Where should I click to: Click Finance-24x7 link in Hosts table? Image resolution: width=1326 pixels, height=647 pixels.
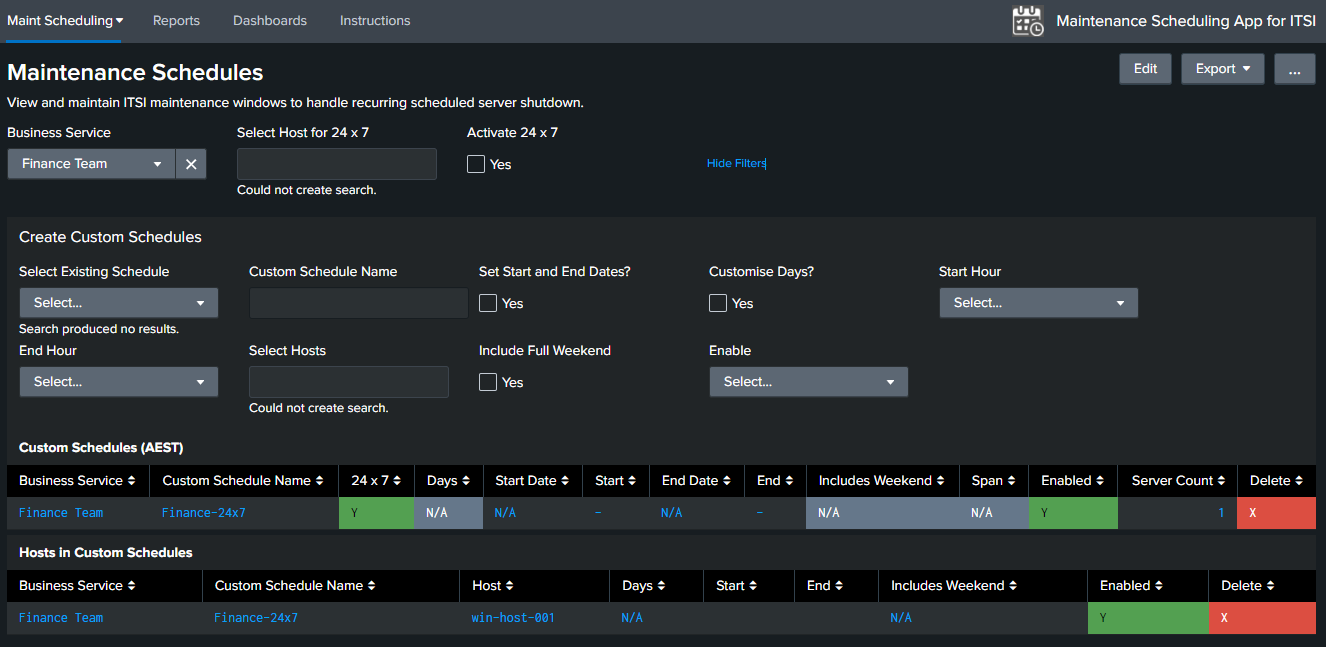click(x=256, y=618)
